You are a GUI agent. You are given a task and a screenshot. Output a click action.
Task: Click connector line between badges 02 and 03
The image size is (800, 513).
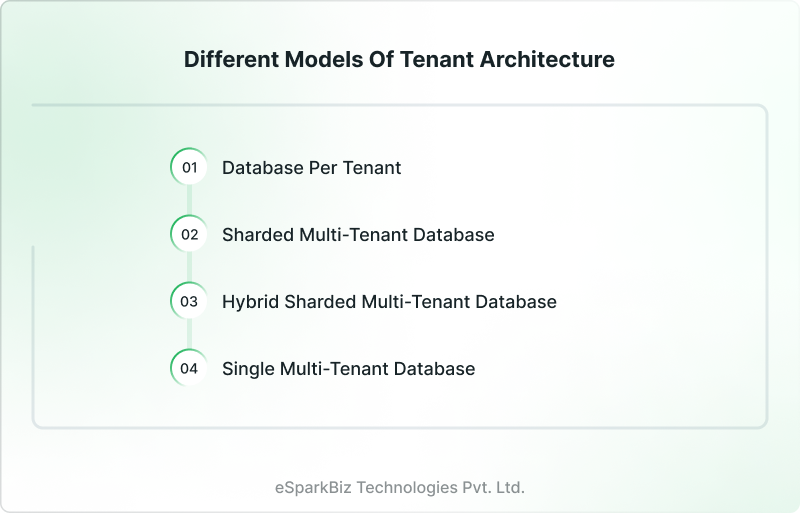click(189, 268)
